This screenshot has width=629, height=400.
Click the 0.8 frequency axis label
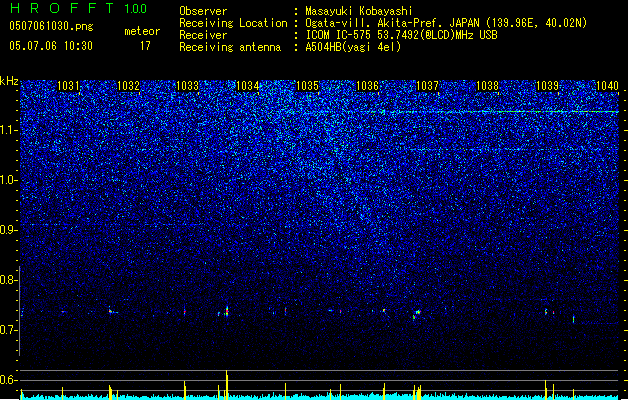[x=8, y=280]
